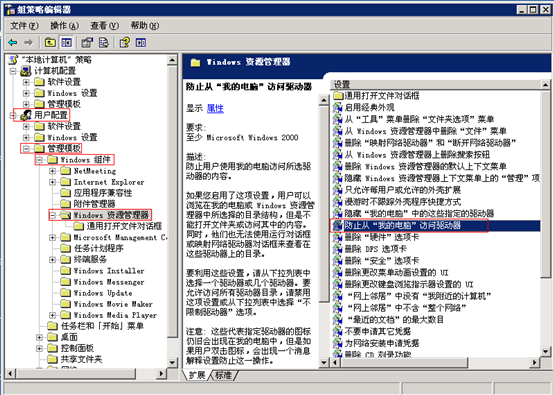Expand 软件设置 under 计算机配置
554x395 pixels.
26,82
